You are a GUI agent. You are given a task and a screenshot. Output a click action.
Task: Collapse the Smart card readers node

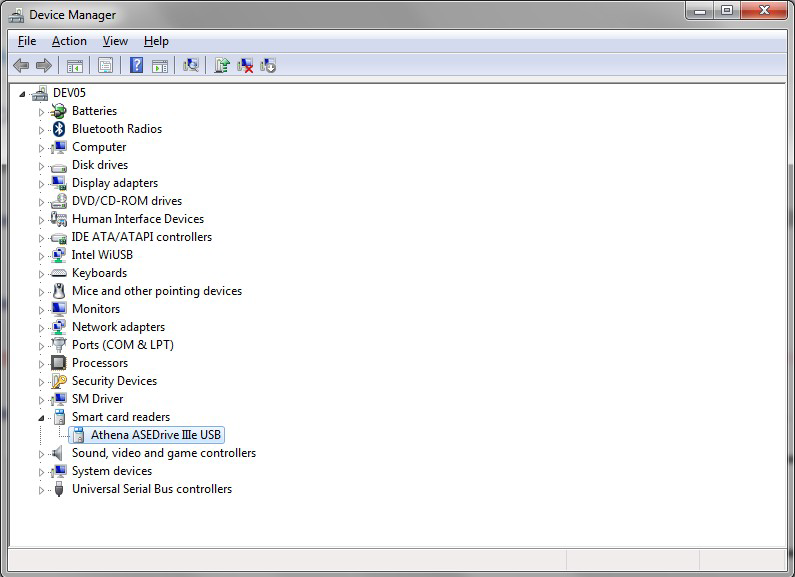42,417
